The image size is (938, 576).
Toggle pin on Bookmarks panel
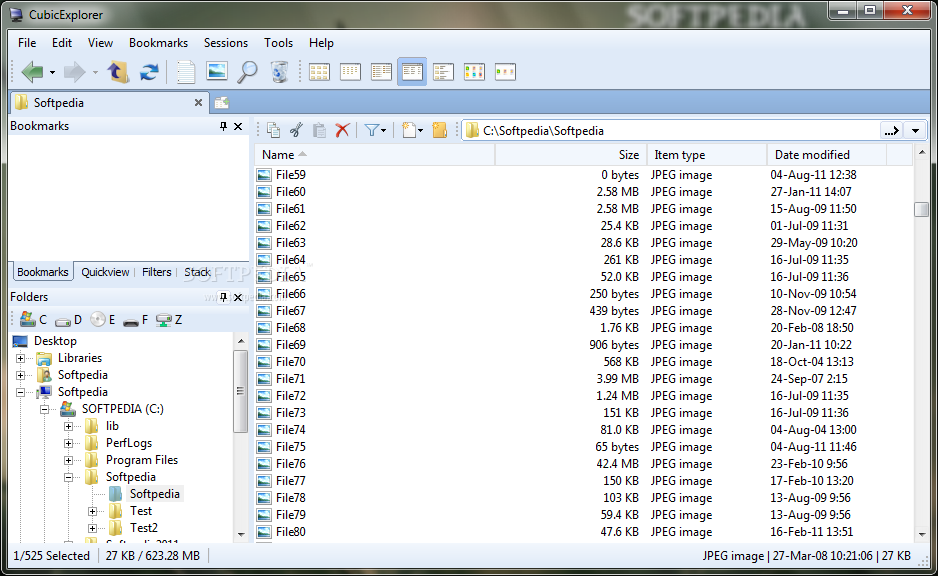click(x=223, y=126)
